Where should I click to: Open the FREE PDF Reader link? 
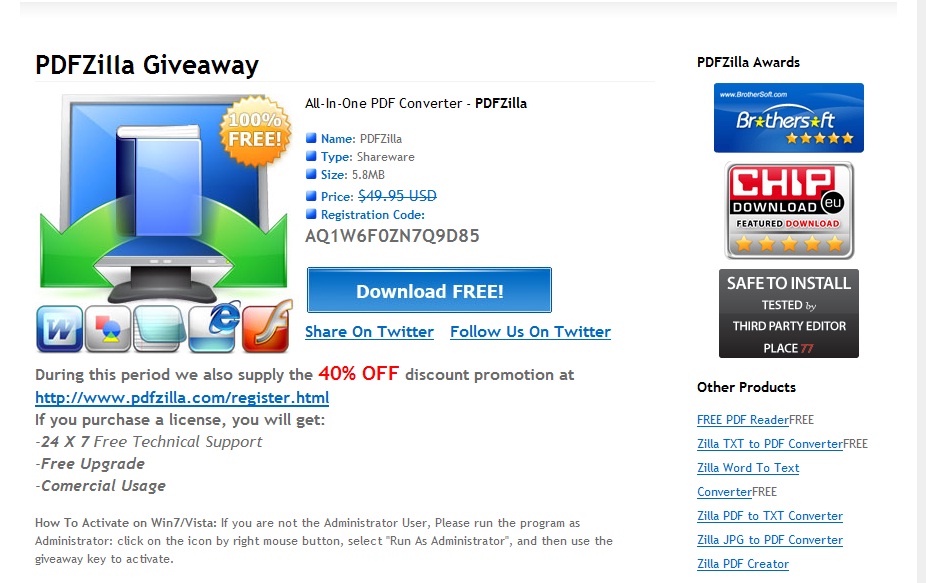[x=742, y=420]
